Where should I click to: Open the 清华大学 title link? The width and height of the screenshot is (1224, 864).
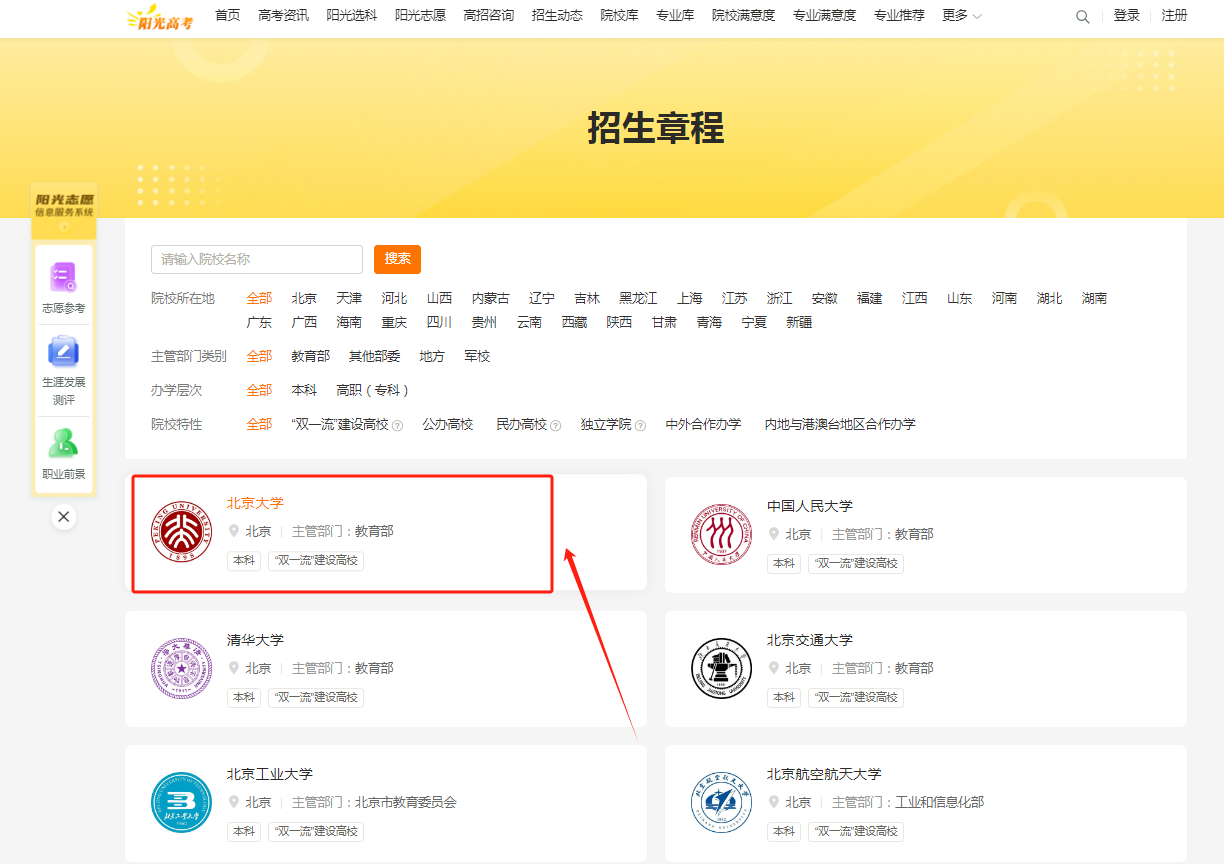255,640
